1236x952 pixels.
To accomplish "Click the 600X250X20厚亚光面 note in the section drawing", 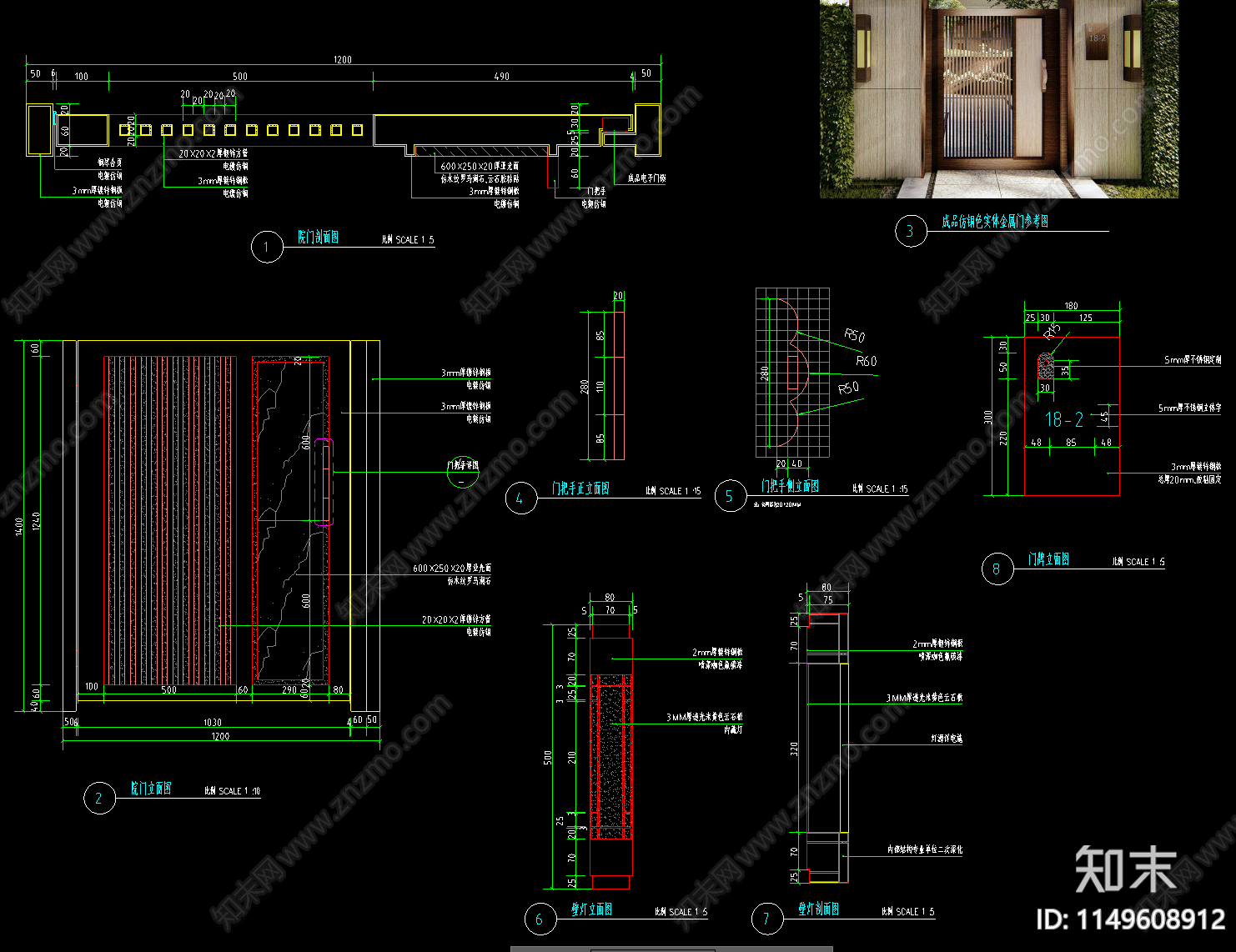I will (480, 167).
